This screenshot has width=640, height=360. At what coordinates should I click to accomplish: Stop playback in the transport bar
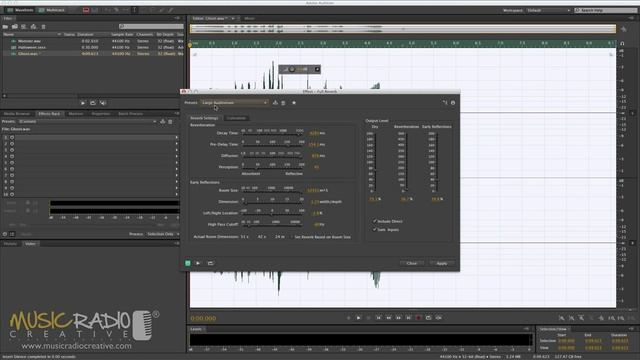(x=348, y=318)
